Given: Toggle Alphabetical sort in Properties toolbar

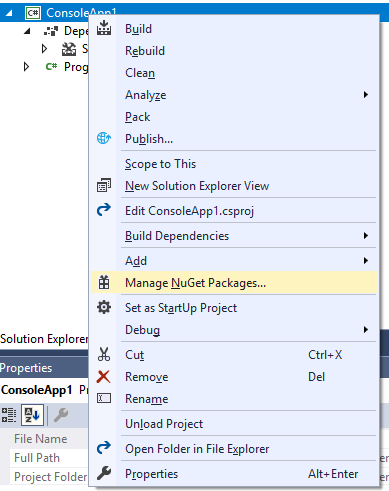Looking at the screenshot, I should point(32,415).
